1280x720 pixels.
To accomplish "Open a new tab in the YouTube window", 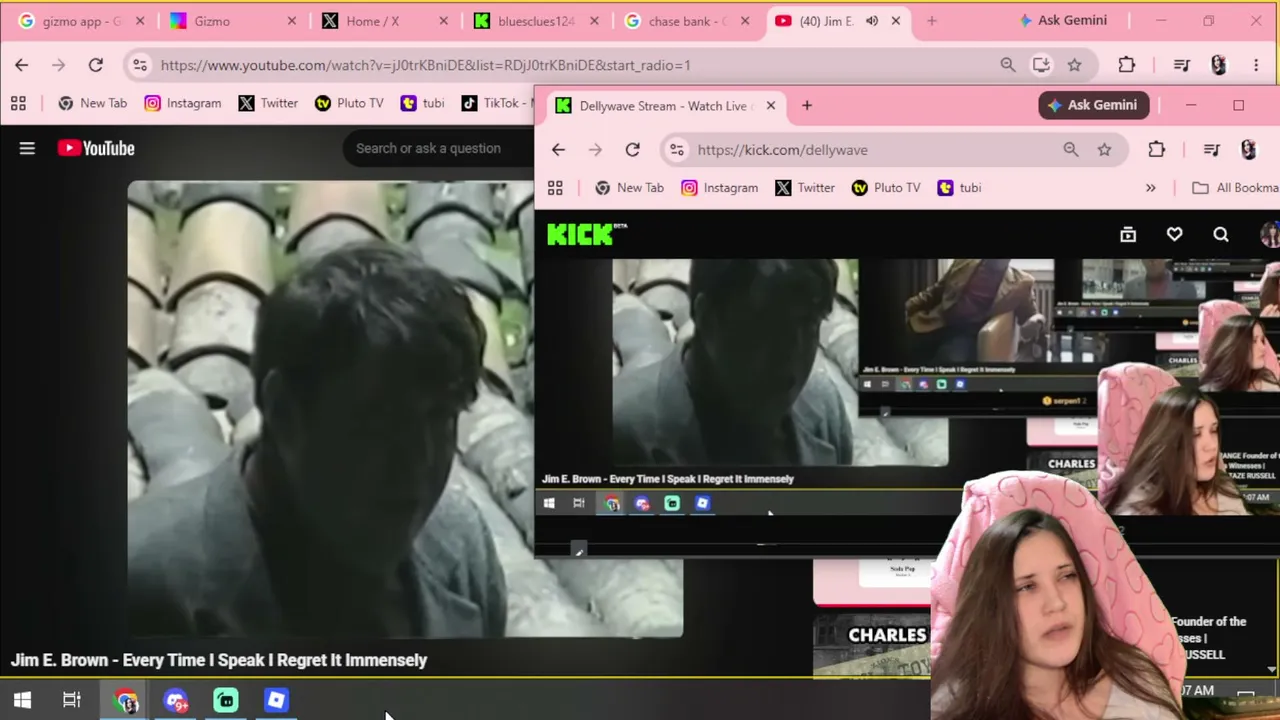I will pos(932,21).
